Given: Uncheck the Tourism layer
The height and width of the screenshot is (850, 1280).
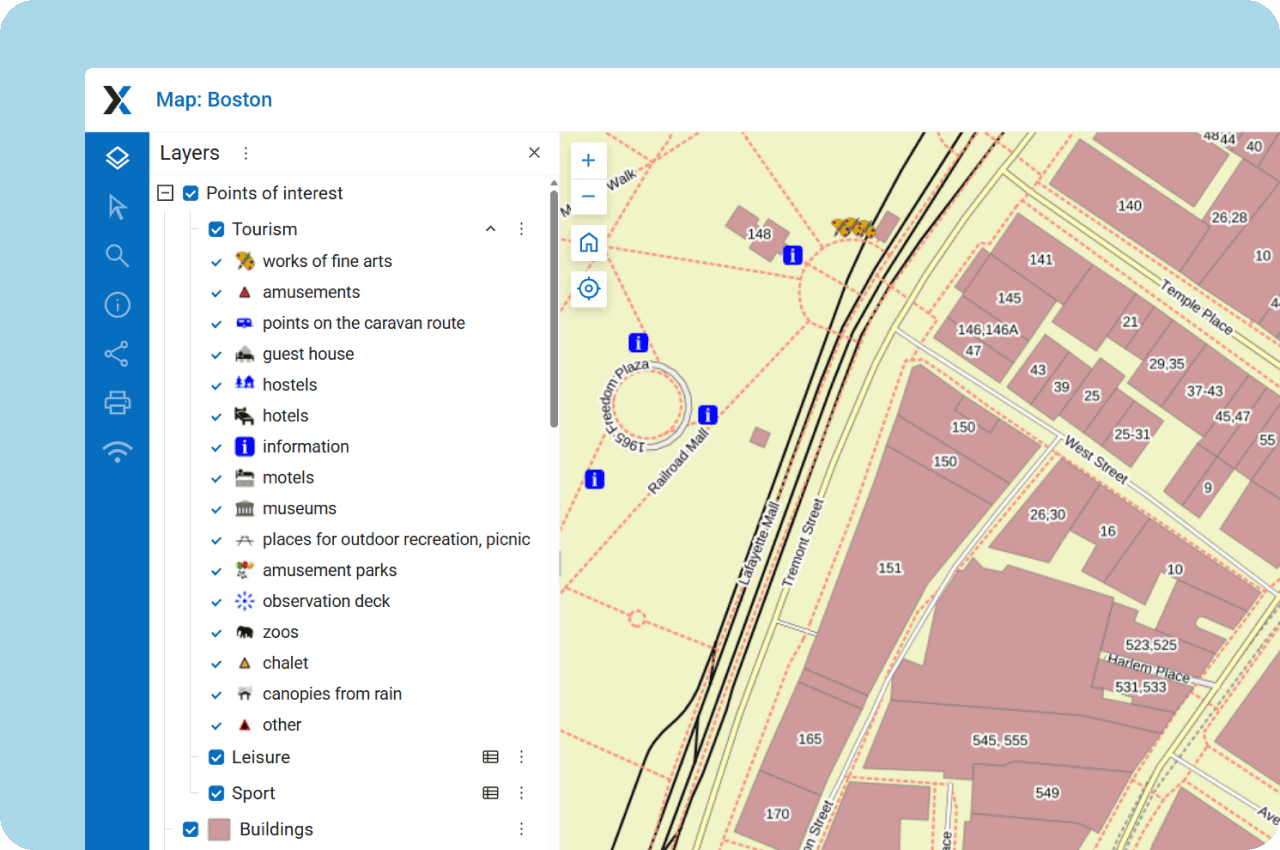Looking at the screenshot, I should tap(215, 228).
